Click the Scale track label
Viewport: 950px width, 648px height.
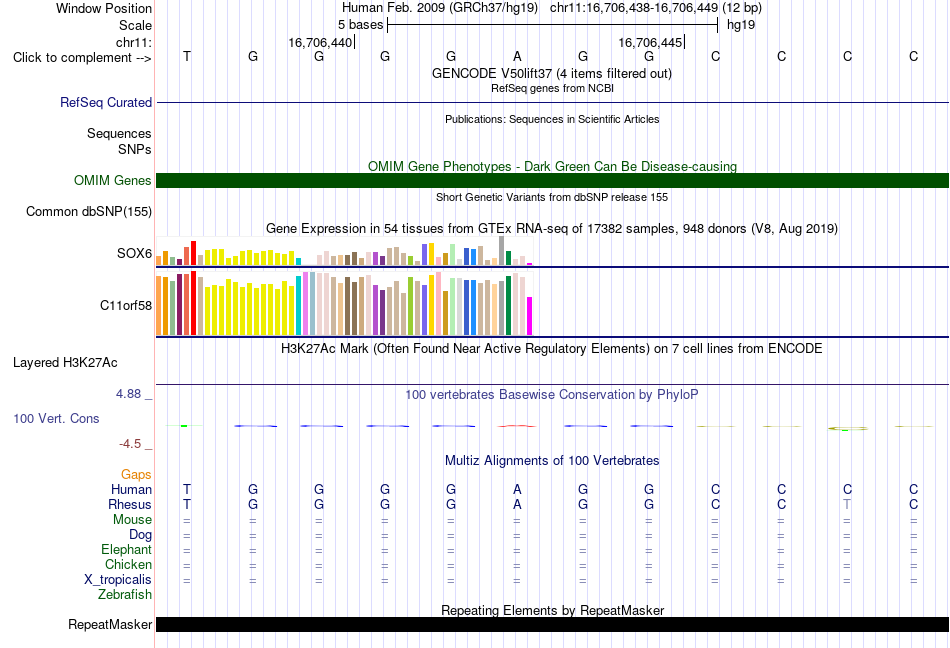point(135,25)
